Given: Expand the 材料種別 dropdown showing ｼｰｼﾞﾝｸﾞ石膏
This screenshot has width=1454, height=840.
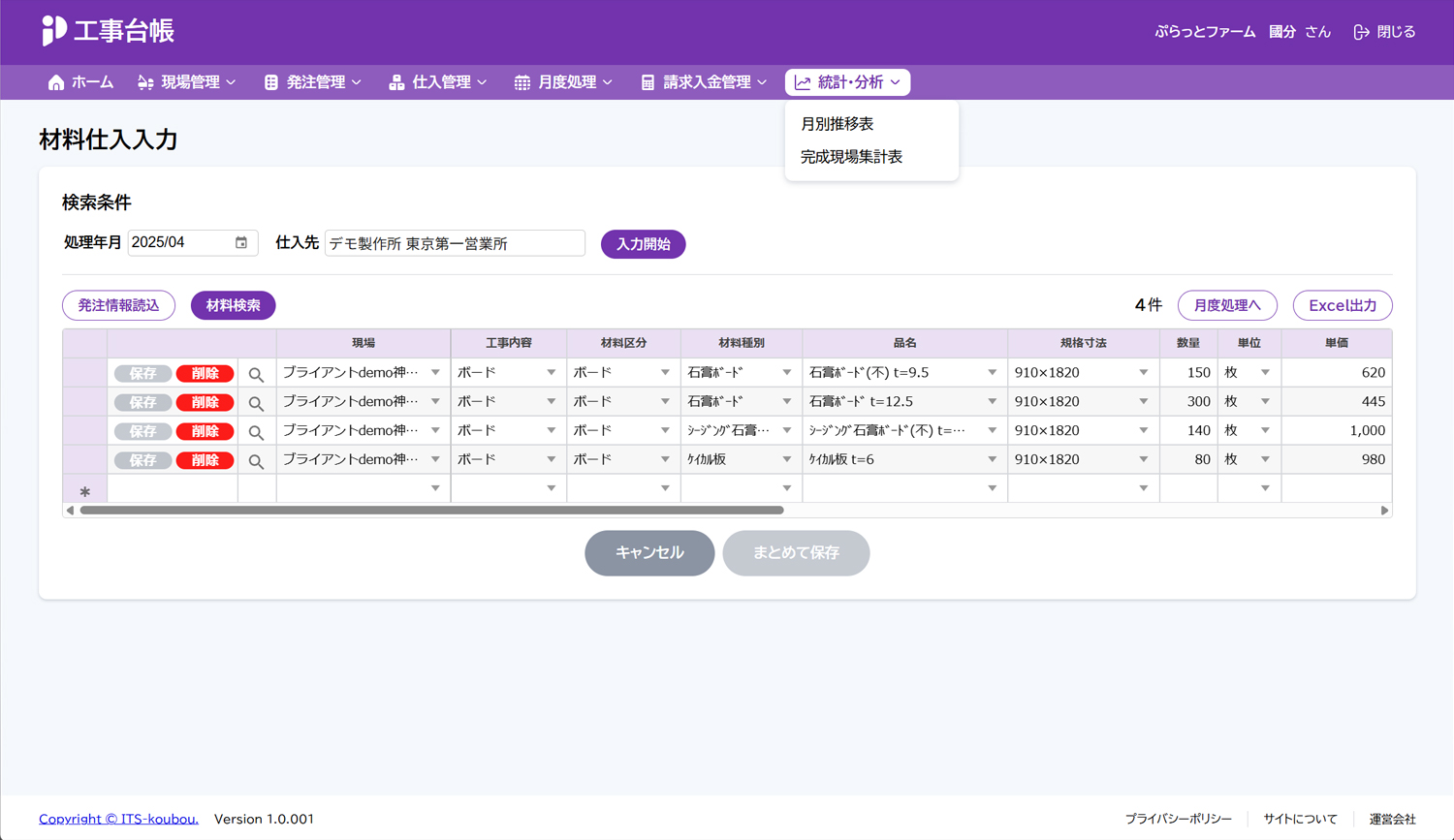Looking at the screenshot, I should 787,430.
